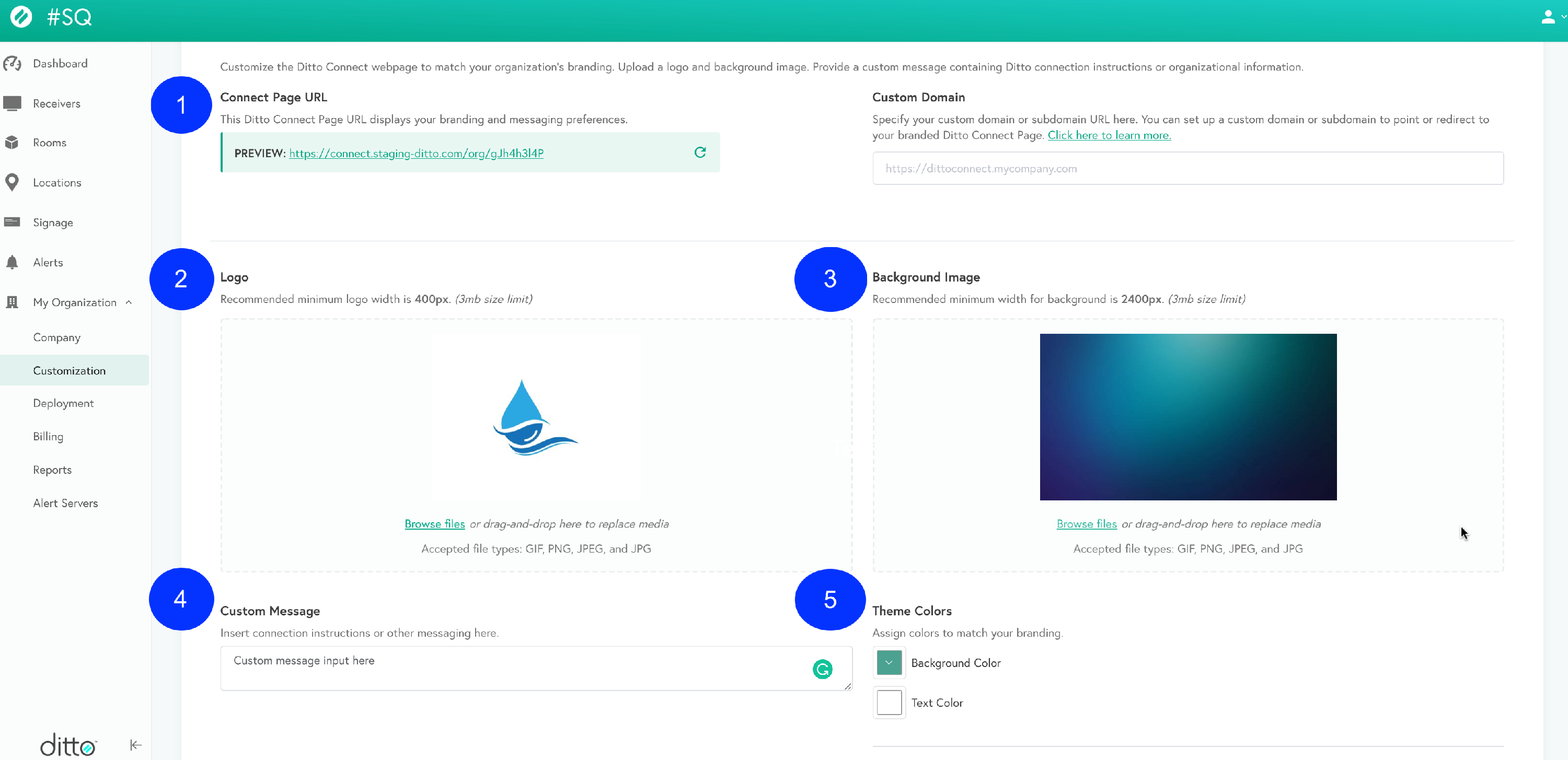Click the Signage display icon
The width and height of the screenshot is (1568, 760).
pos(12,222)
